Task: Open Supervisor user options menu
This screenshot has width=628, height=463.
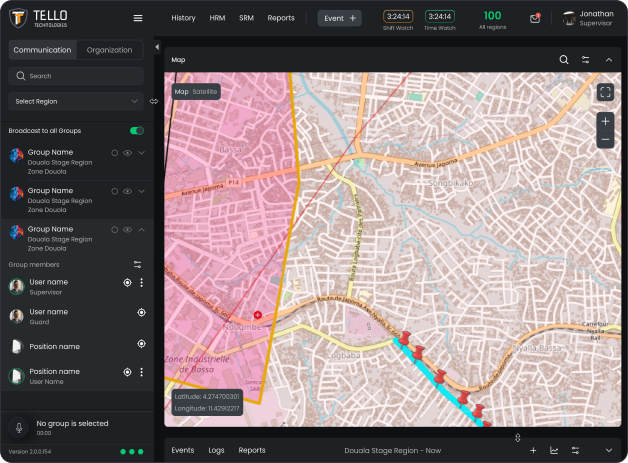Action: 141,282
